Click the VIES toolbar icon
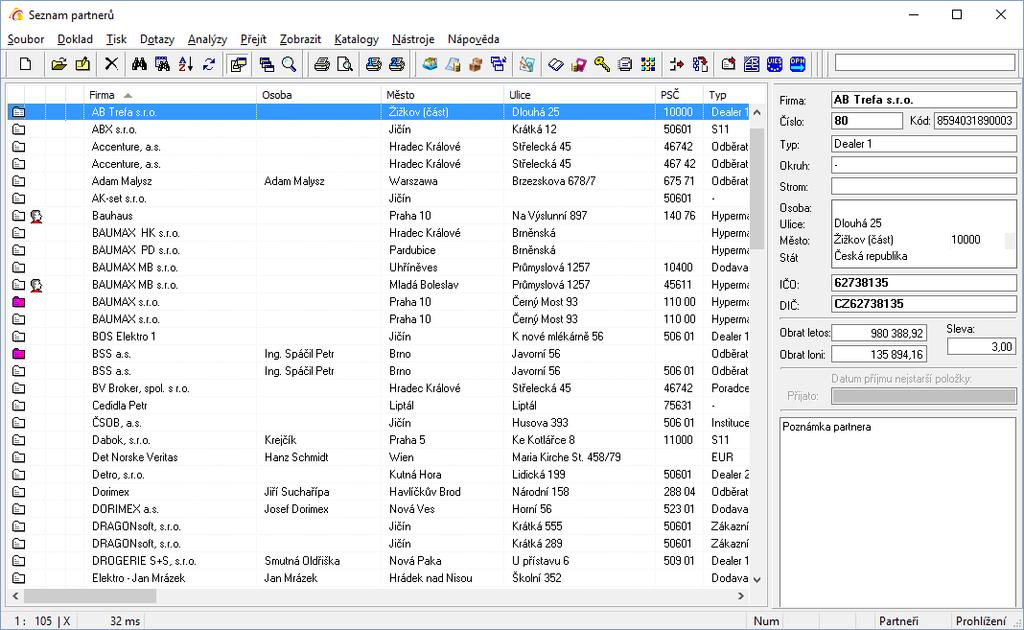The width and height of the screenshot is (1024, 630). [775, 64]
